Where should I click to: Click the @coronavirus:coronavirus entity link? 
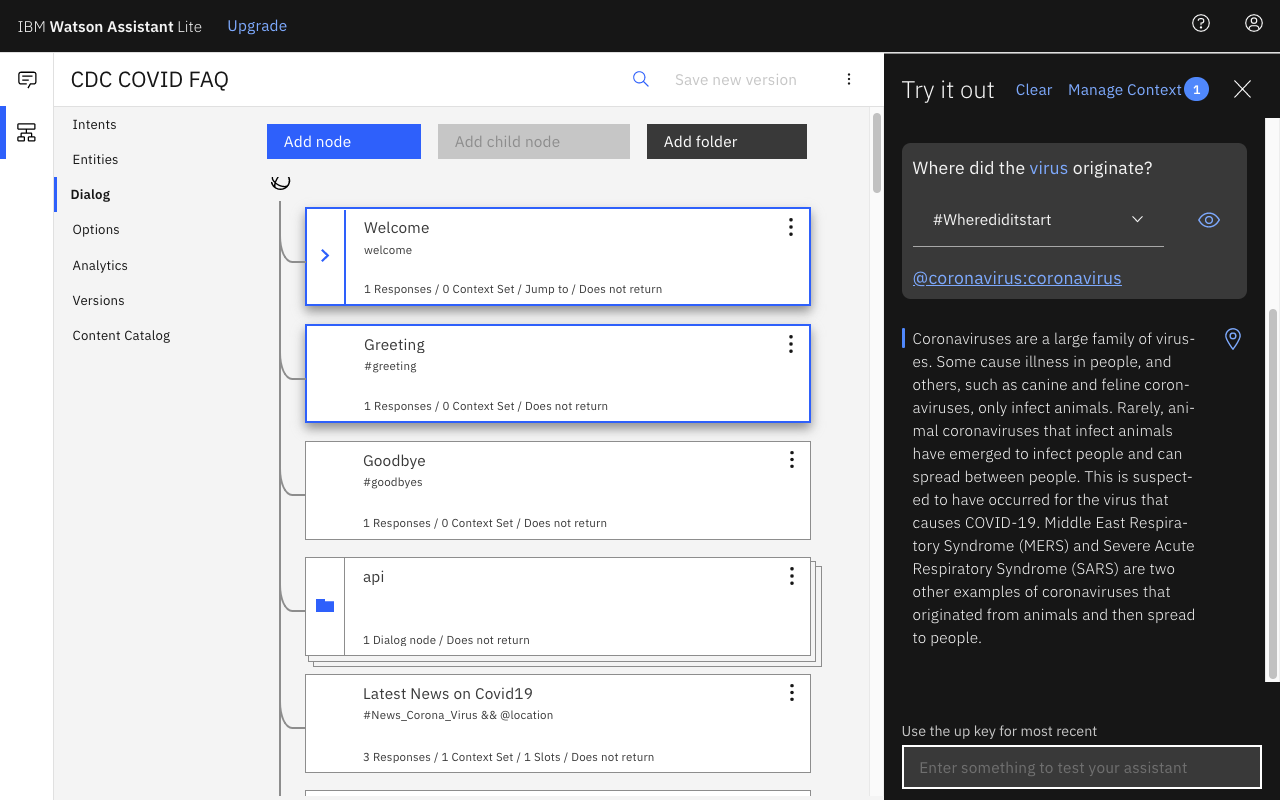(x=1017, y=278)
